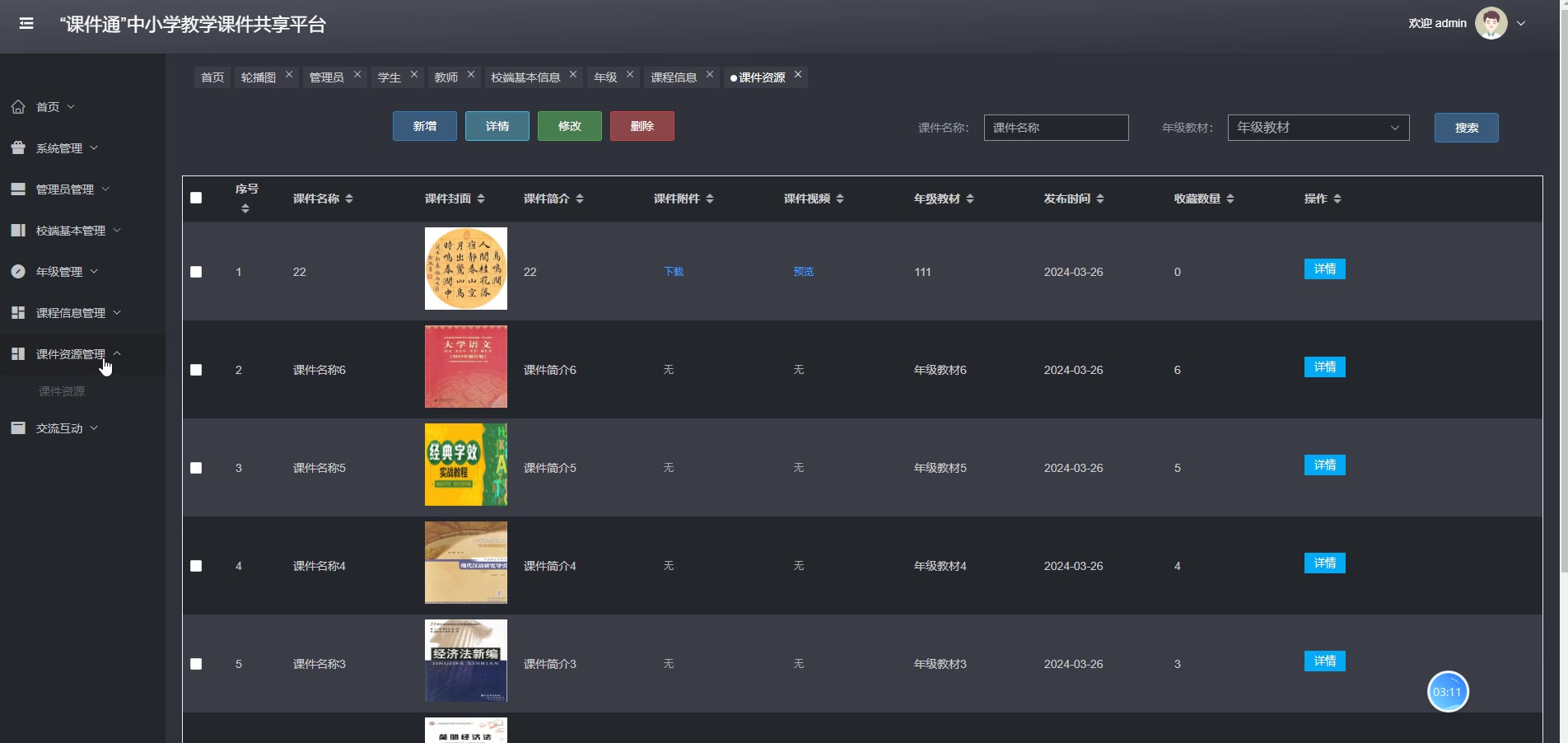This screenshot has width=1568, height=743.
Task: Click the 下载 link in first row
Action: [x=674, y=272]
